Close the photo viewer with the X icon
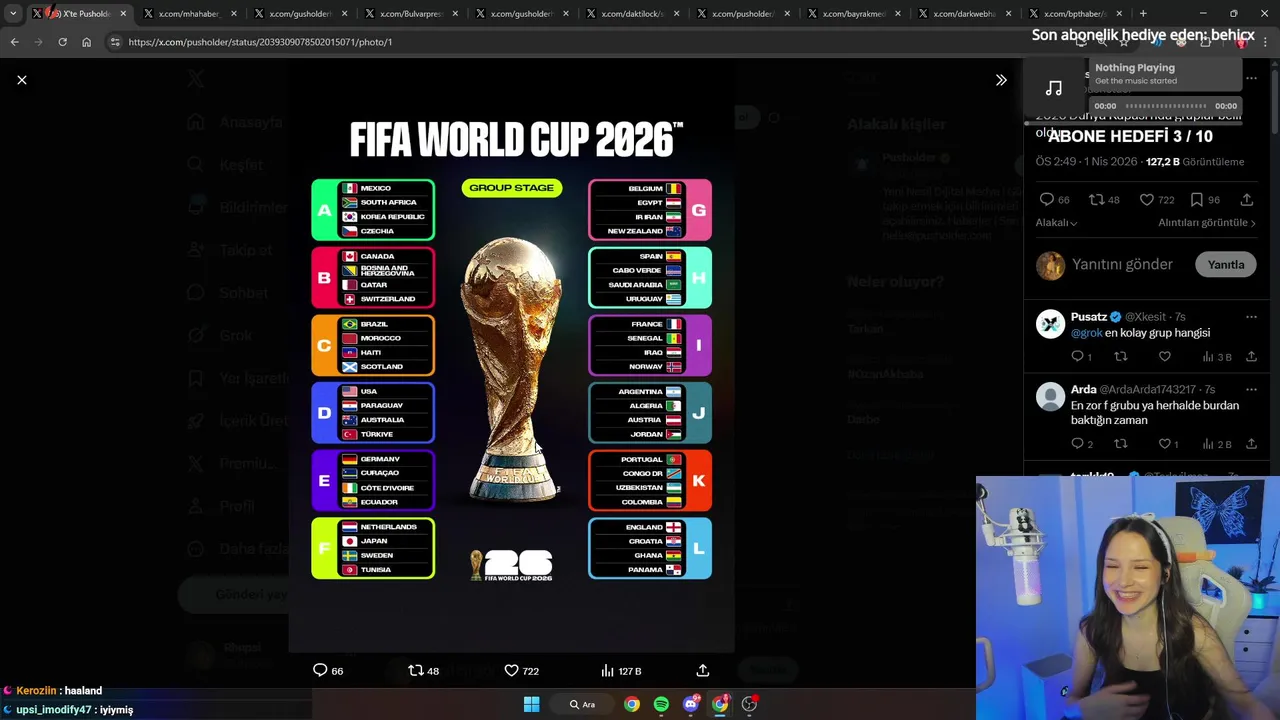Viewport: 1280px width, 720px height. (22, 80)
